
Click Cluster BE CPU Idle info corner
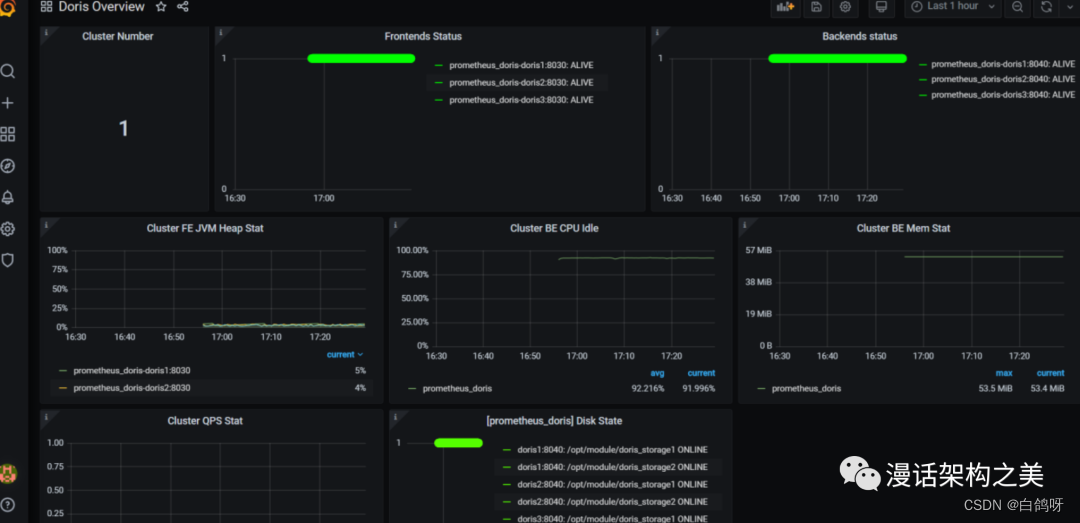tap(395, 223)
